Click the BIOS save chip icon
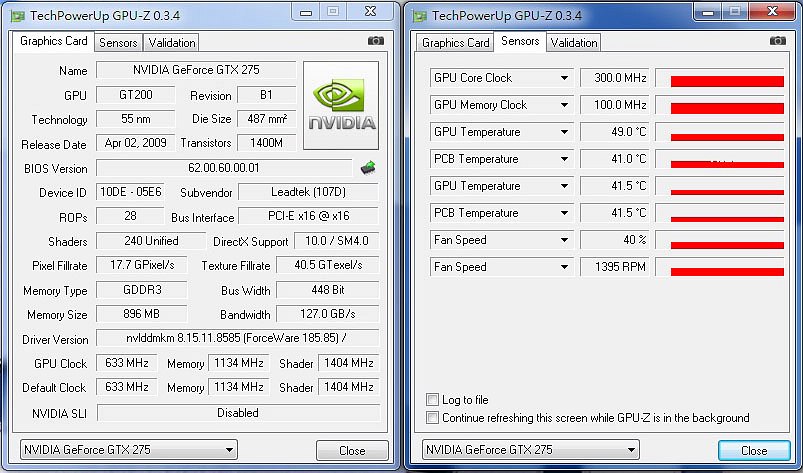 [x=368, y=167]
